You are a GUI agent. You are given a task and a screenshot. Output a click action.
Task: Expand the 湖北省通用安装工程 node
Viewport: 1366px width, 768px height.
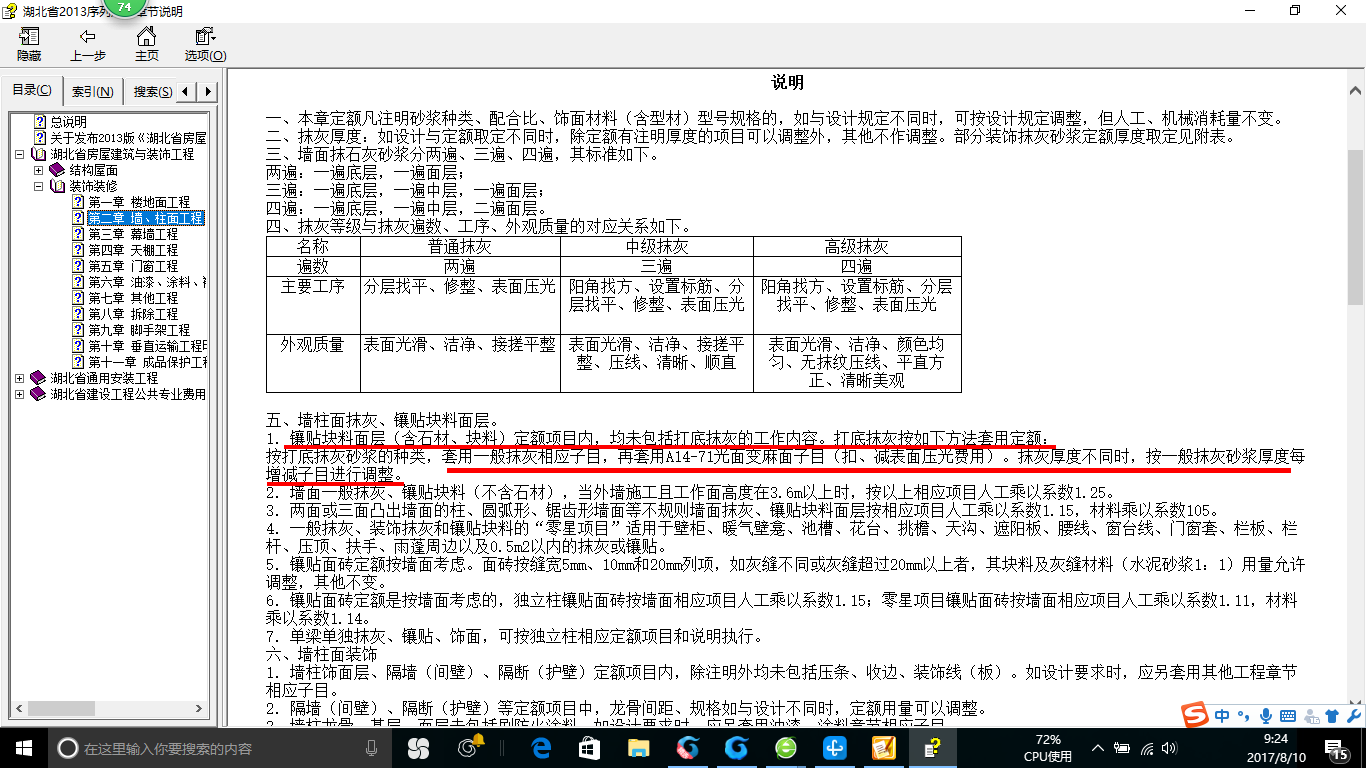tap(20, 378)
